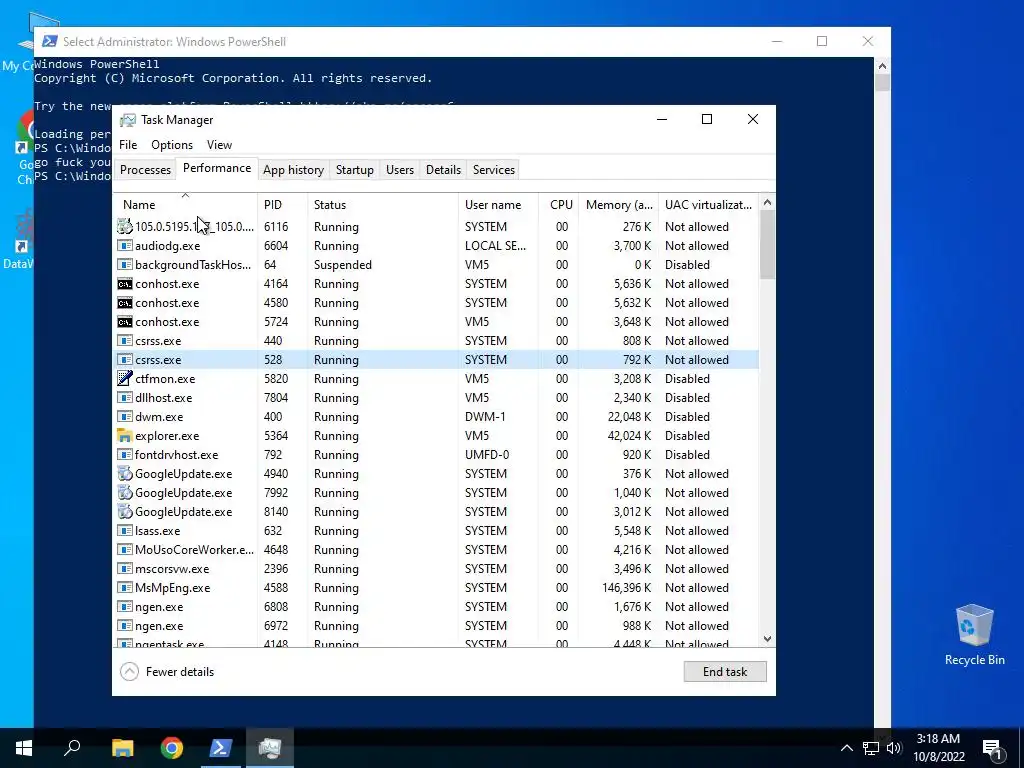Image resolution: width=1024 pixels, height=768 pixels.
Task: Click the conhost.exe icon with PID 4164
Action: tap(124, 283)
